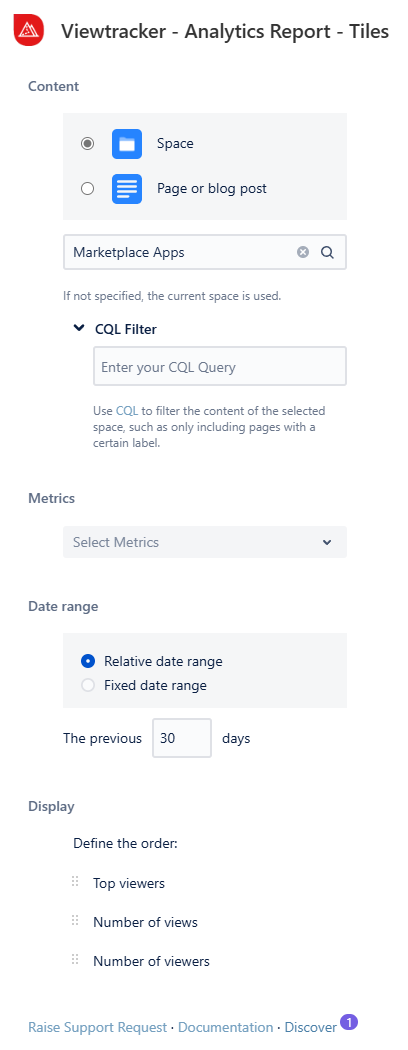The width and height of the screenshot is (408, 1050).
Task: Click the previous days number field
Action: point(182,738)
